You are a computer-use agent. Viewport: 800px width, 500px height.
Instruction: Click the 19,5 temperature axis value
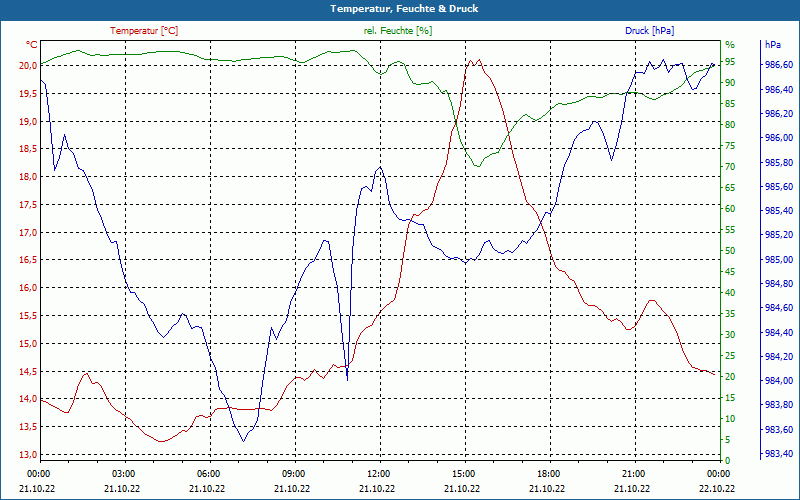click(28, 94)
